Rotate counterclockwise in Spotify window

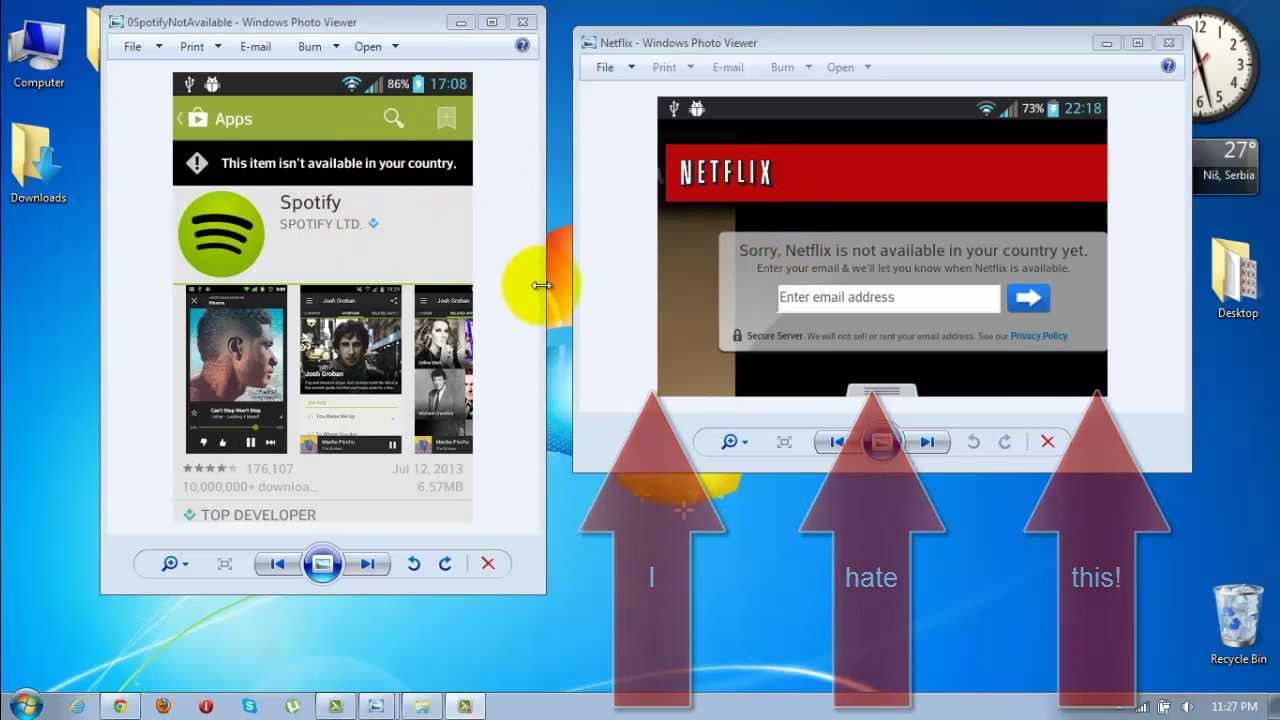coord(413,564)
